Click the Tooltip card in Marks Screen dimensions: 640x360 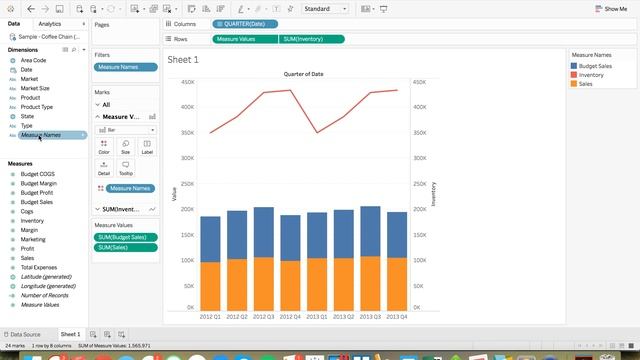click(x=125, y=168)
